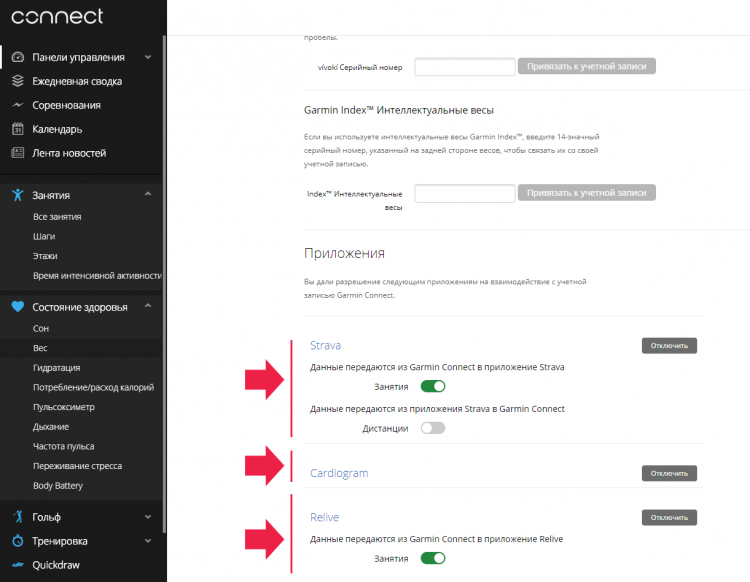
Task: Click the sidebar vertical scrollbar
Action: click(165, 285)
